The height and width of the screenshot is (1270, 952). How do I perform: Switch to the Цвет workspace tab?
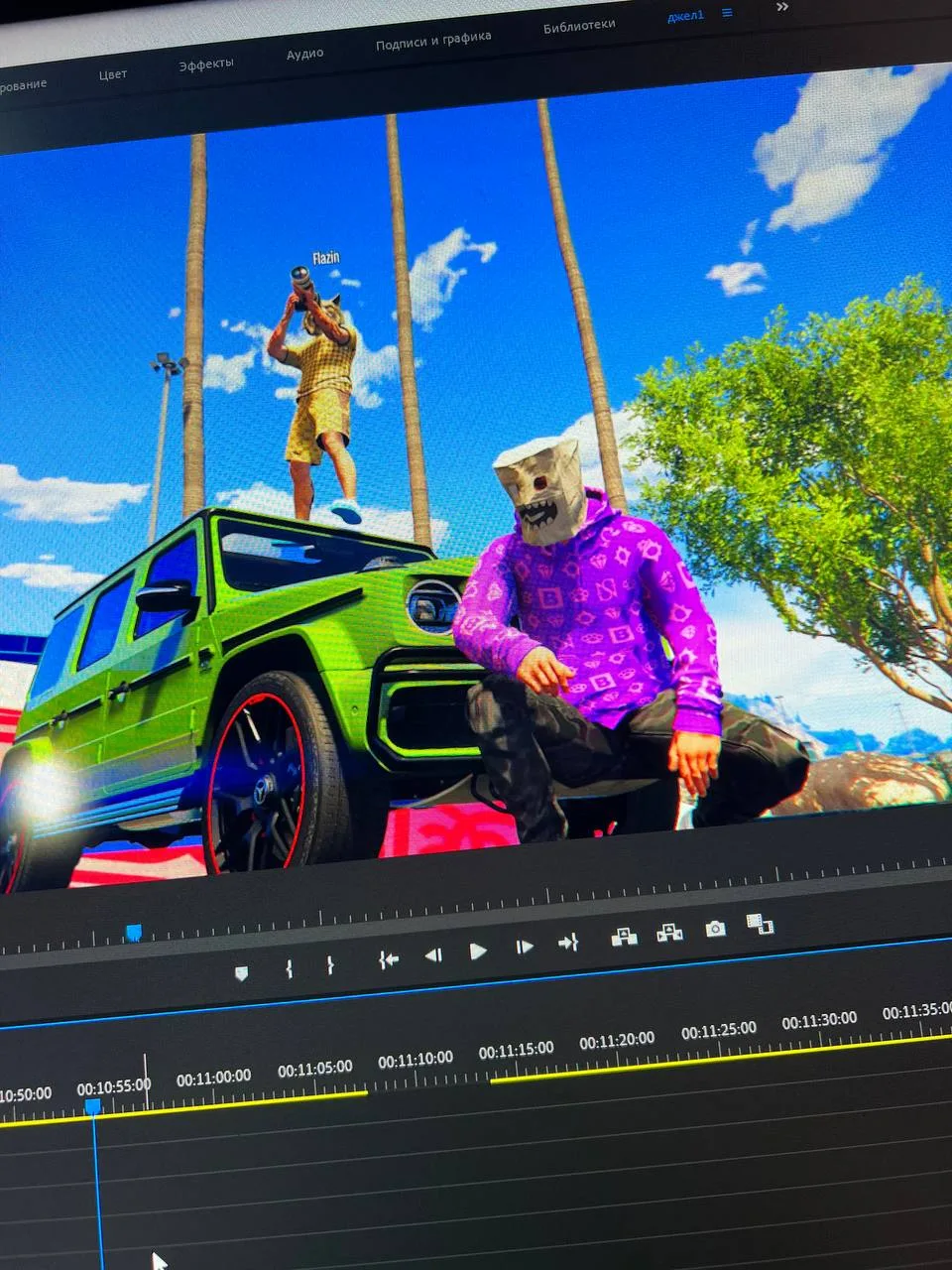click(x=112, y=74)
